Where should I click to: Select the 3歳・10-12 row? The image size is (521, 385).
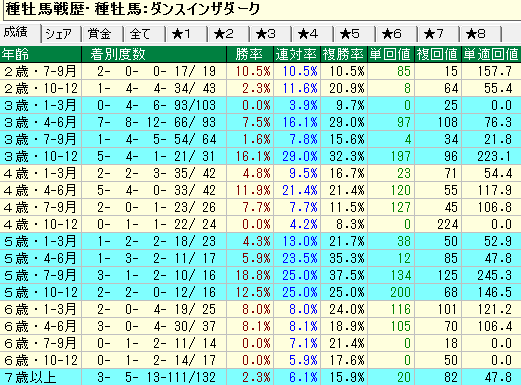click(x=260, y=156)
